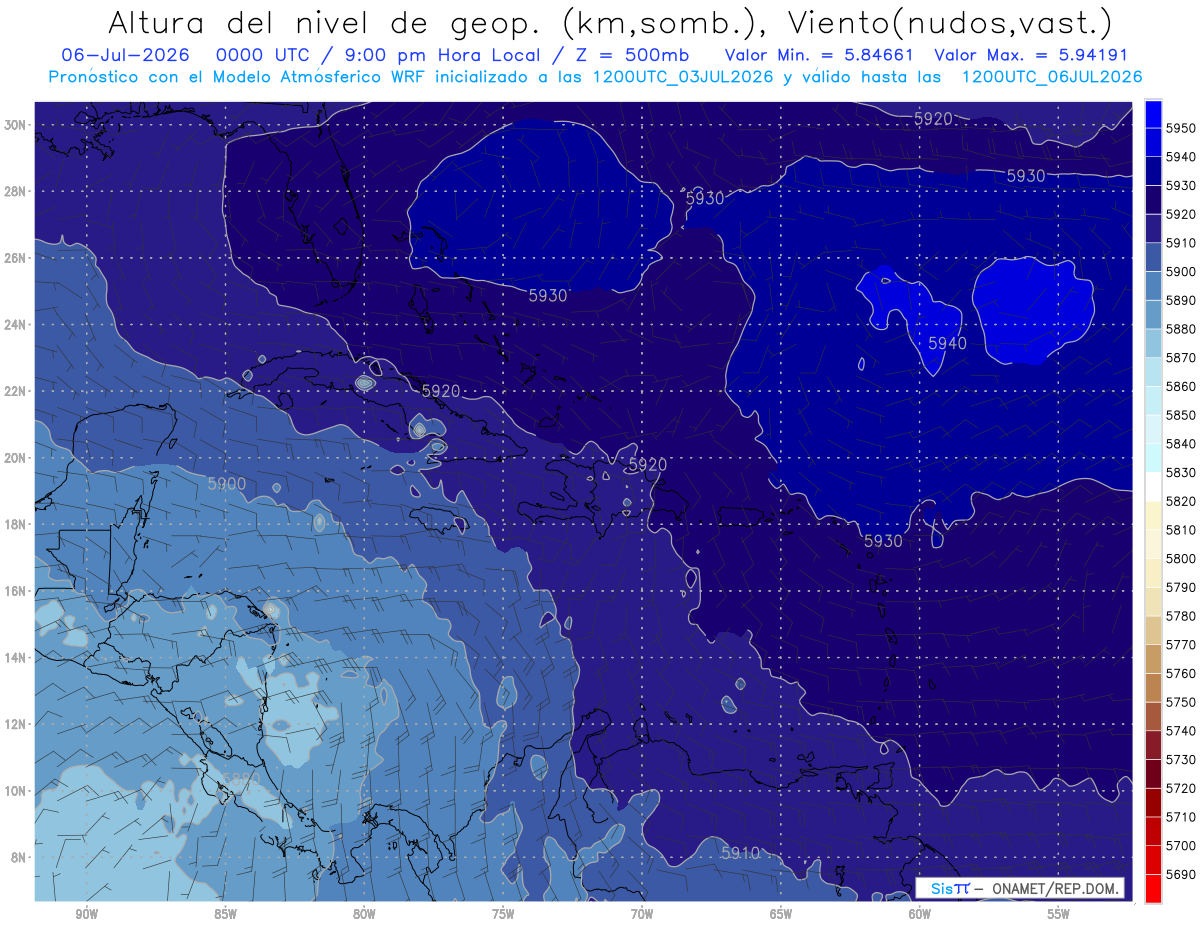Click the 60W longitude label
This screenshot has height=927, width=1200.
pos(920,915)
